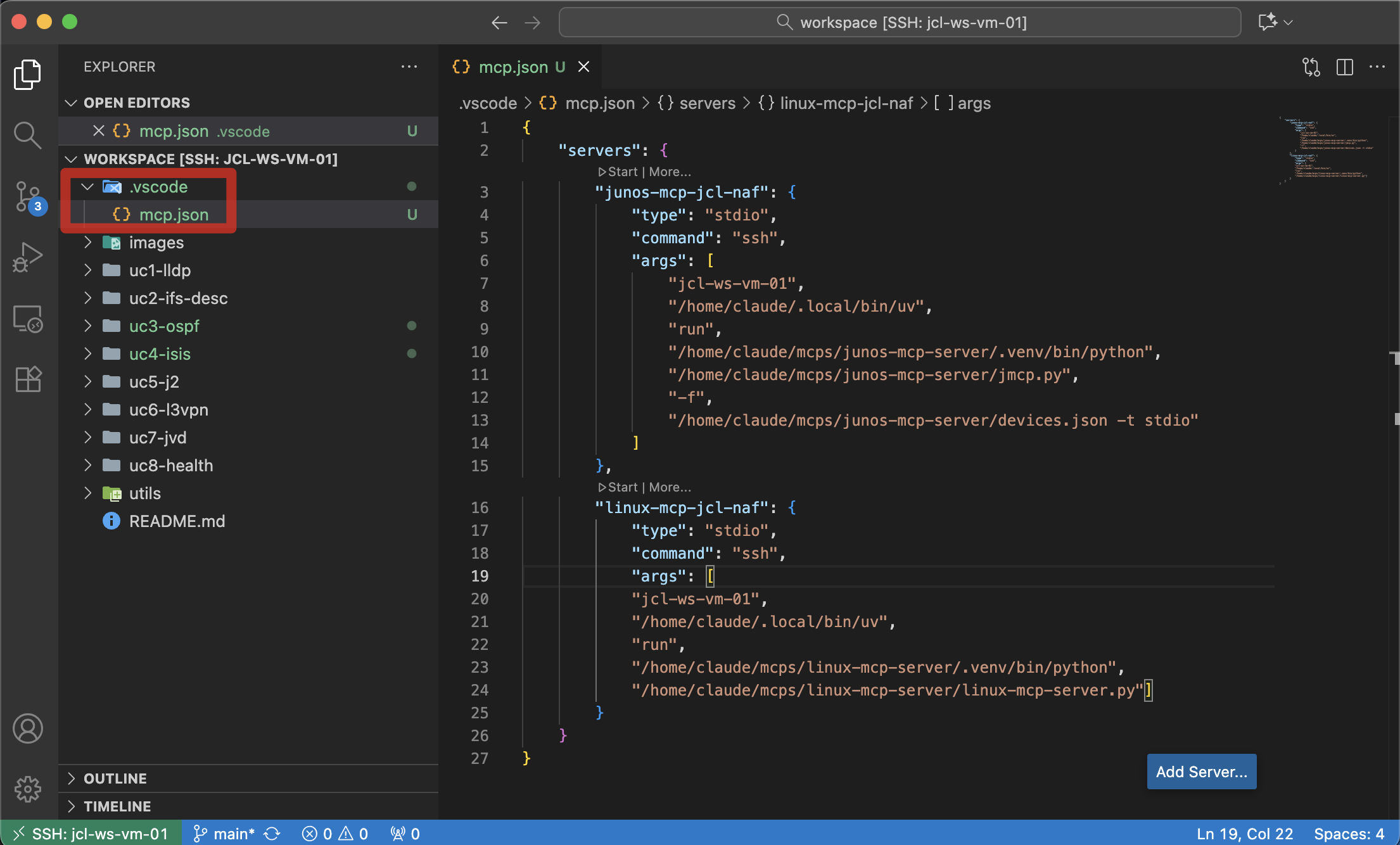Open the Extensions view
The image size is (1400, 845).
27,379
